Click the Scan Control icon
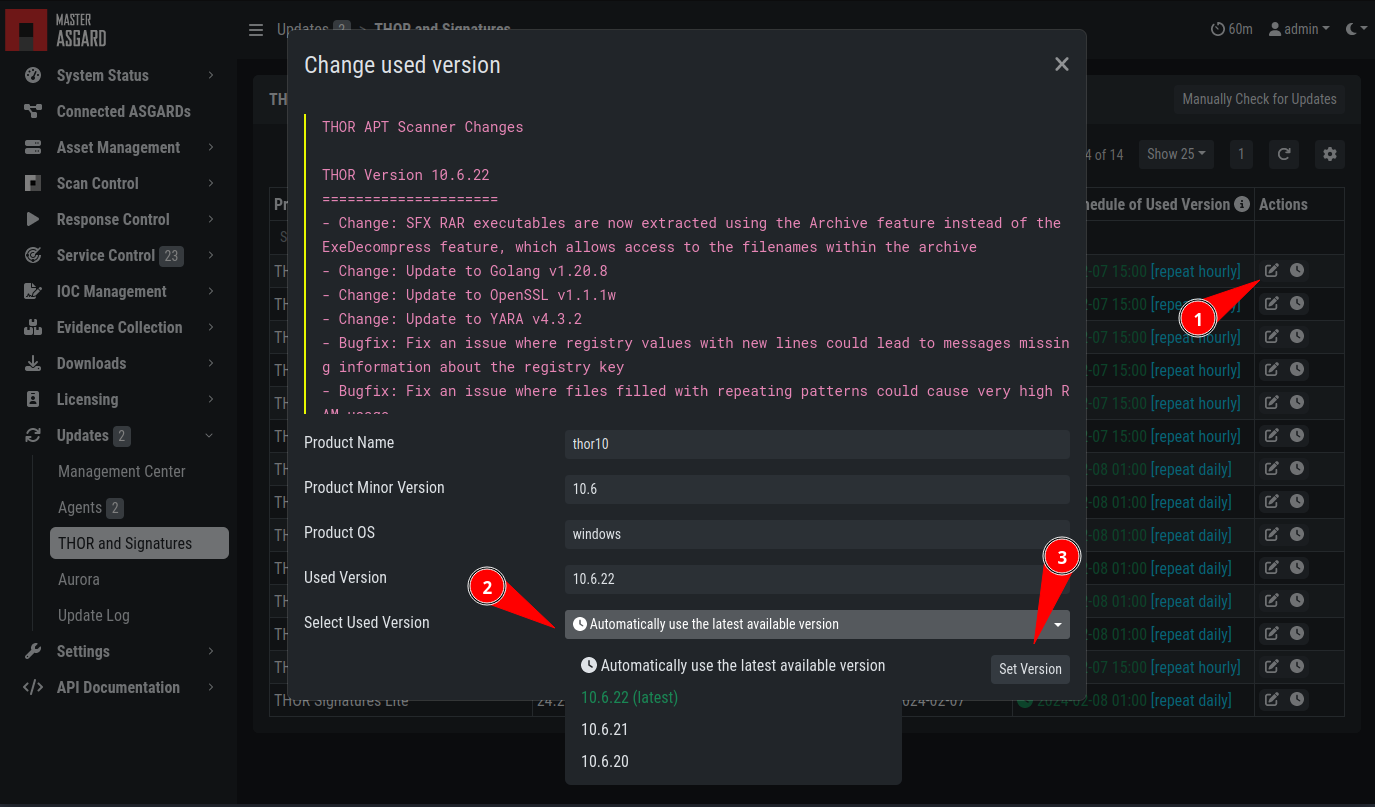 point(33,183)
